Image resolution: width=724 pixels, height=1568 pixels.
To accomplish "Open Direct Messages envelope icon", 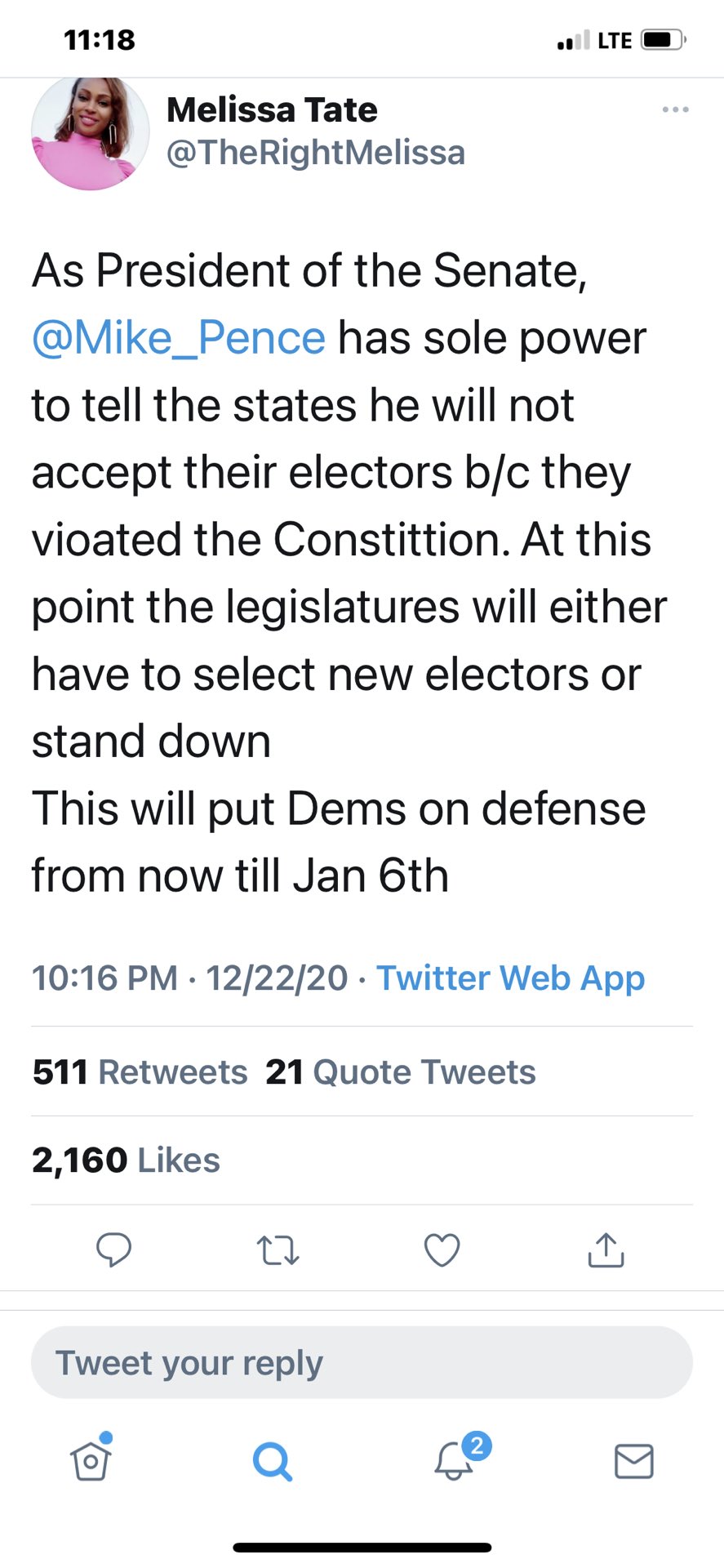I will [634, 1462].
